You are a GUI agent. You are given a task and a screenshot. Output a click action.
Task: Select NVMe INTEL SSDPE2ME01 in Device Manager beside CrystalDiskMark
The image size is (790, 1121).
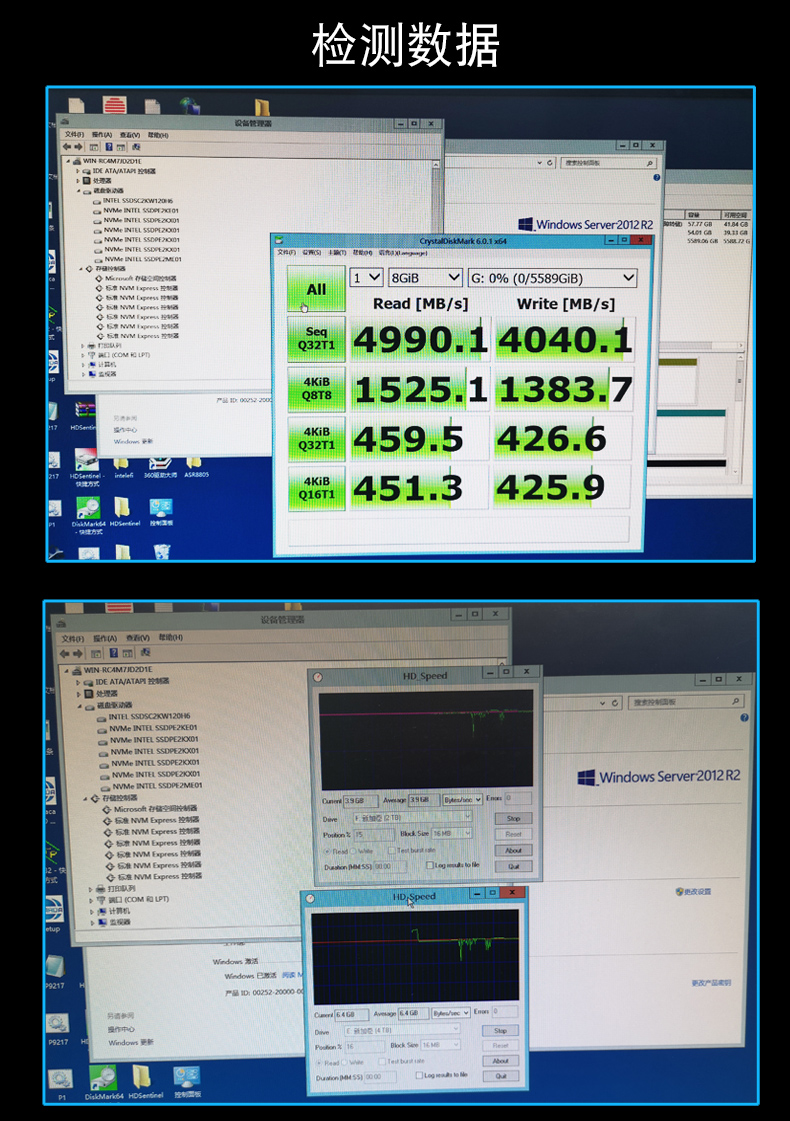tap(142, 259)
